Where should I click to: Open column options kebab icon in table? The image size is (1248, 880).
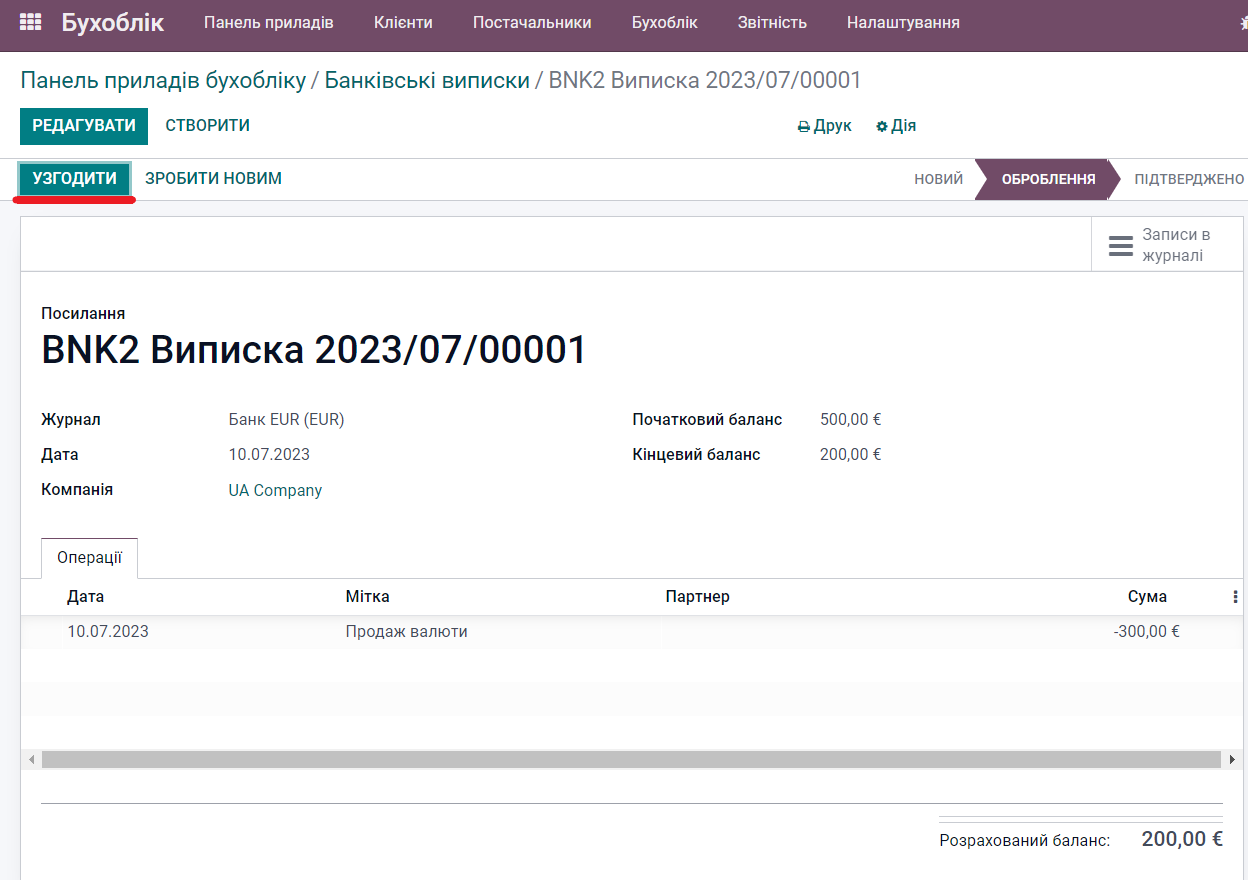(x=1235, y=597)
